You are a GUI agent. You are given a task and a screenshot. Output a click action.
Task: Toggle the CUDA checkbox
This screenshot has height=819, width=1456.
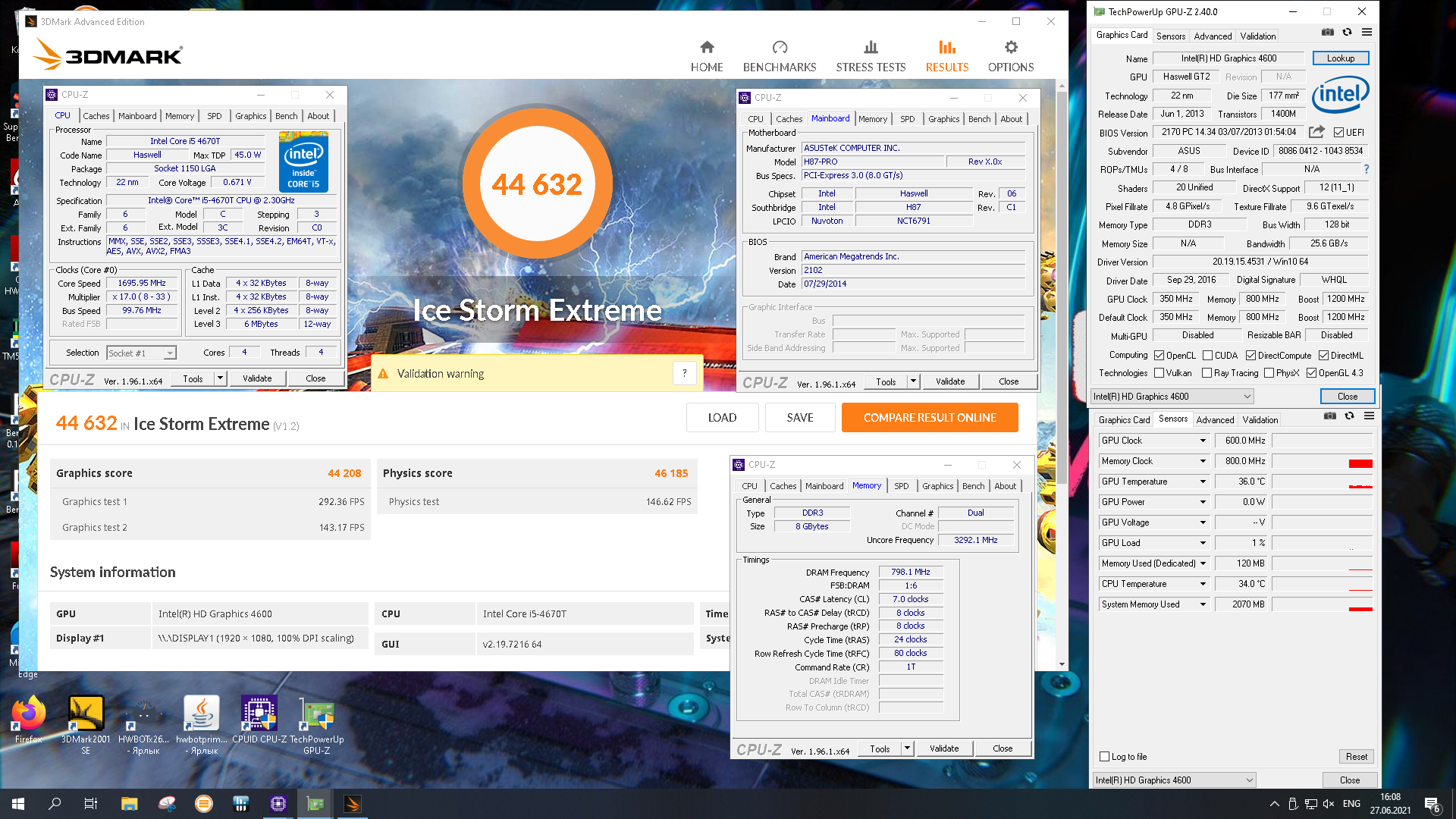click(1207, 355)
